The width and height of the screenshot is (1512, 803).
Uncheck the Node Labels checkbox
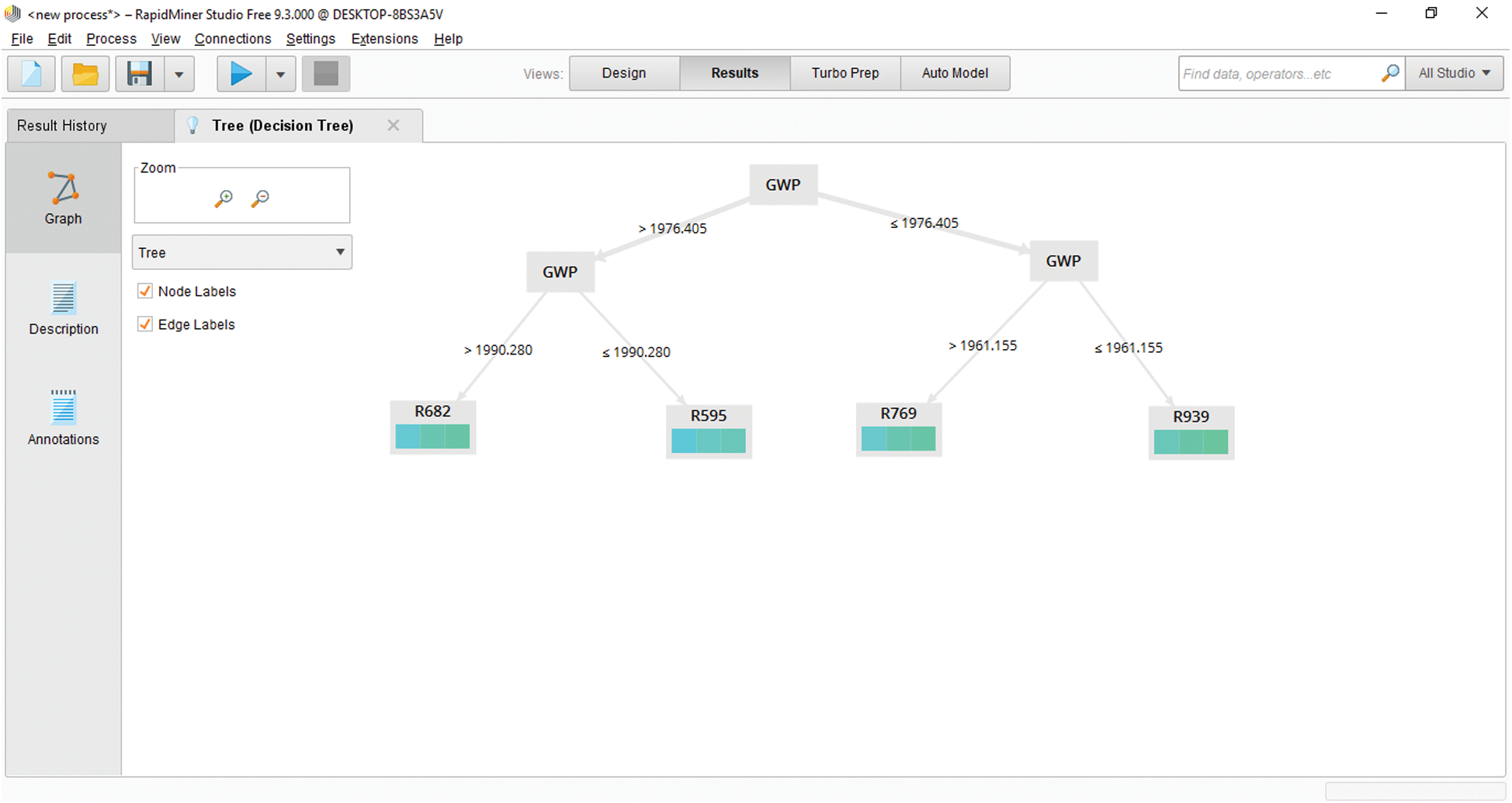coord(145,292)
